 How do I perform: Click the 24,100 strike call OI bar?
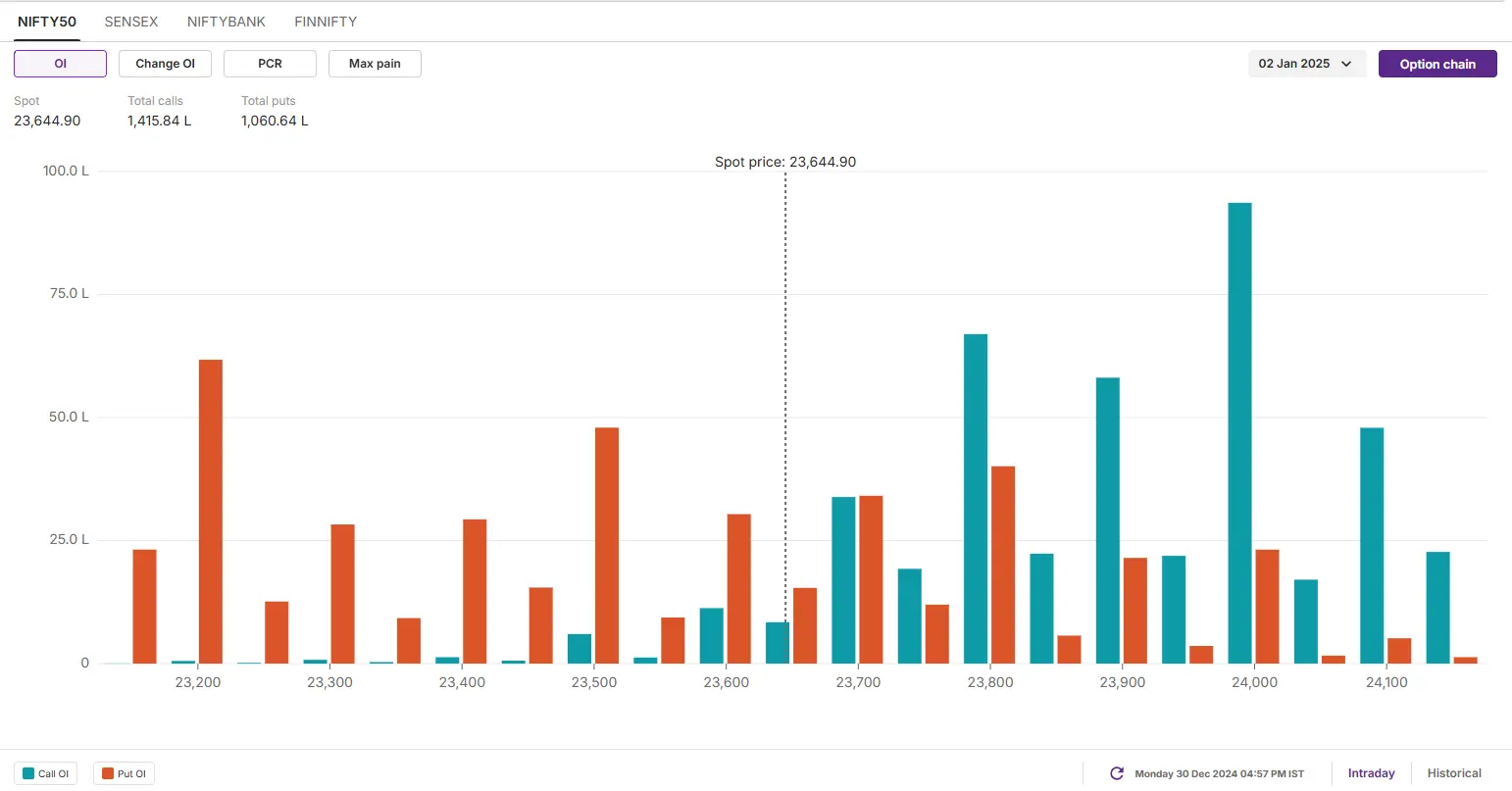click(1372, 546)
